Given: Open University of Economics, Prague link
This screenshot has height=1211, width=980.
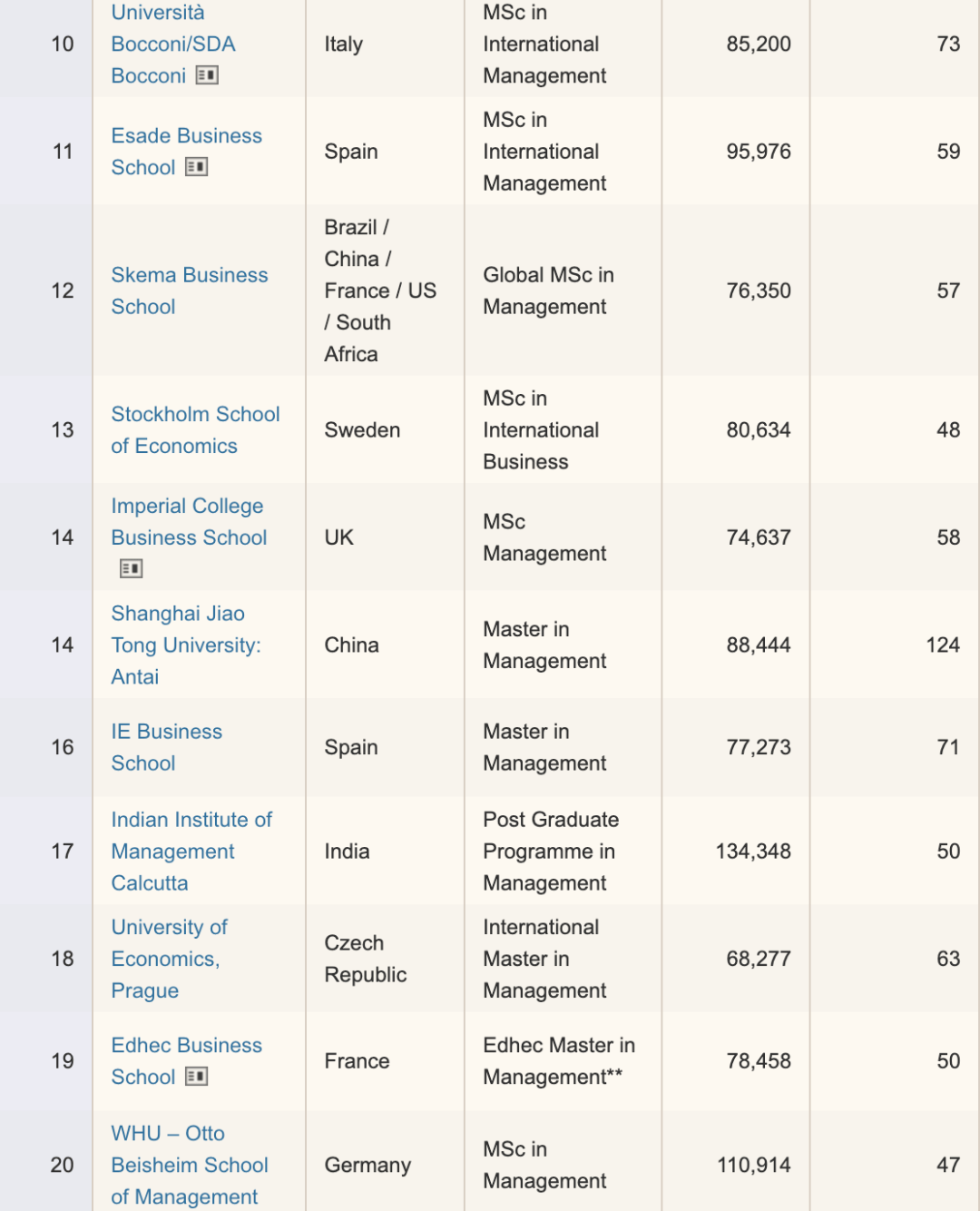Looking at the screenshot, I should (169, 959).
